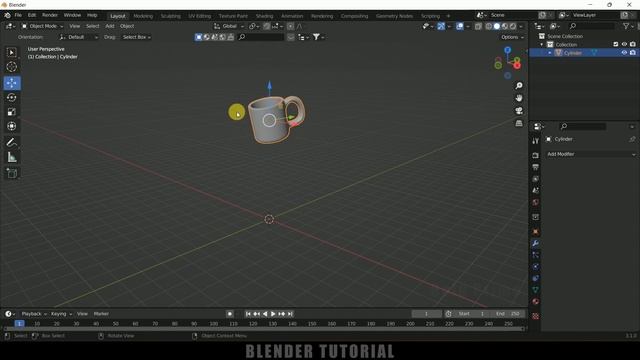Select the Add Cube tool

tap(12, 173)
